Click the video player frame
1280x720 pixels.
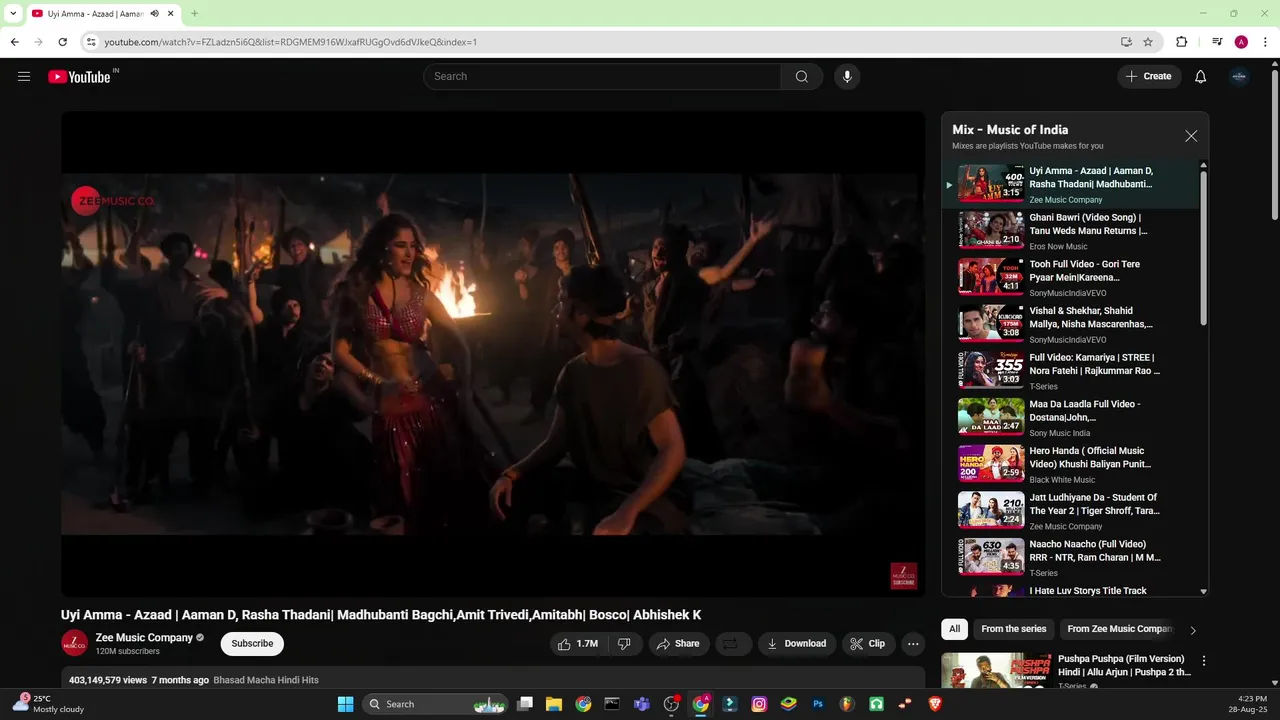[x=493, y=354]
